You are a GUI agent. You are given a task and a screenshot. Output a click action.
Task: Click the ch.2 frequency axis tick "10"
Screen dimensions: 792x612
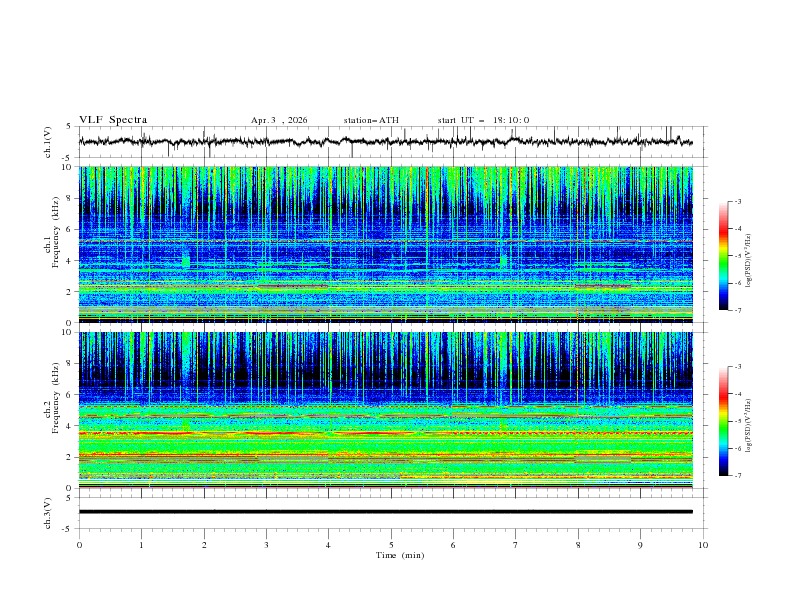pos(68,332)
